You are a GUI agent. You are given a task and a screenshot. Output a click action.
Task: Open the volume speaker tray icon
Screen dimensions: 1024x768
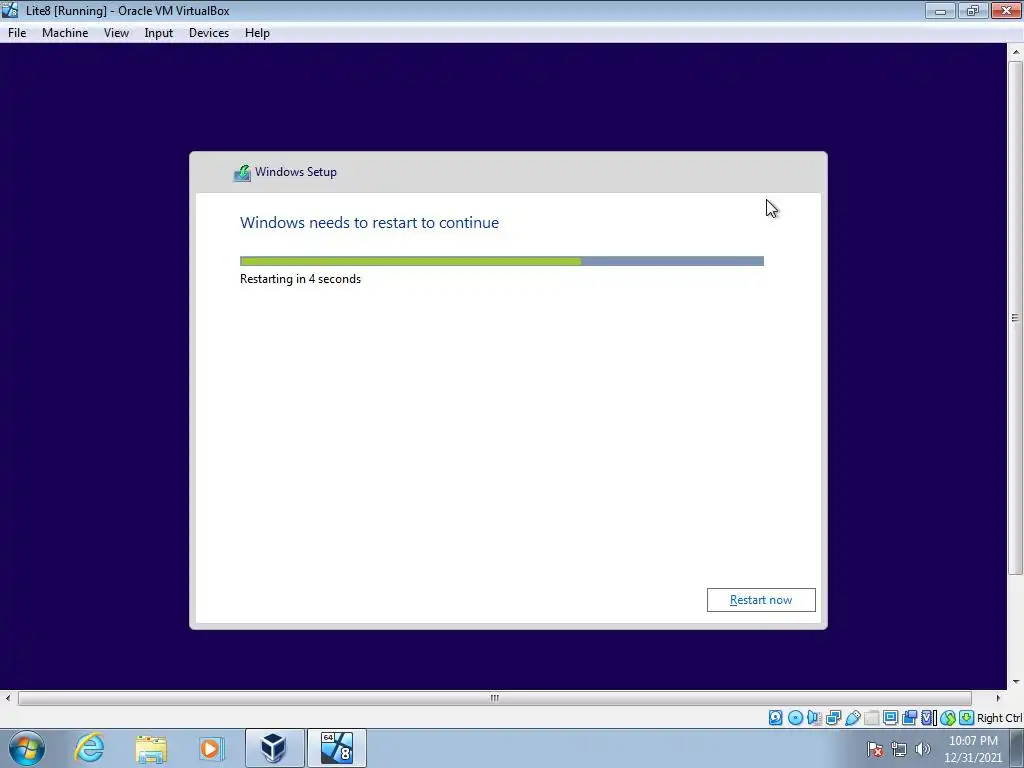(x=922, y=749)
